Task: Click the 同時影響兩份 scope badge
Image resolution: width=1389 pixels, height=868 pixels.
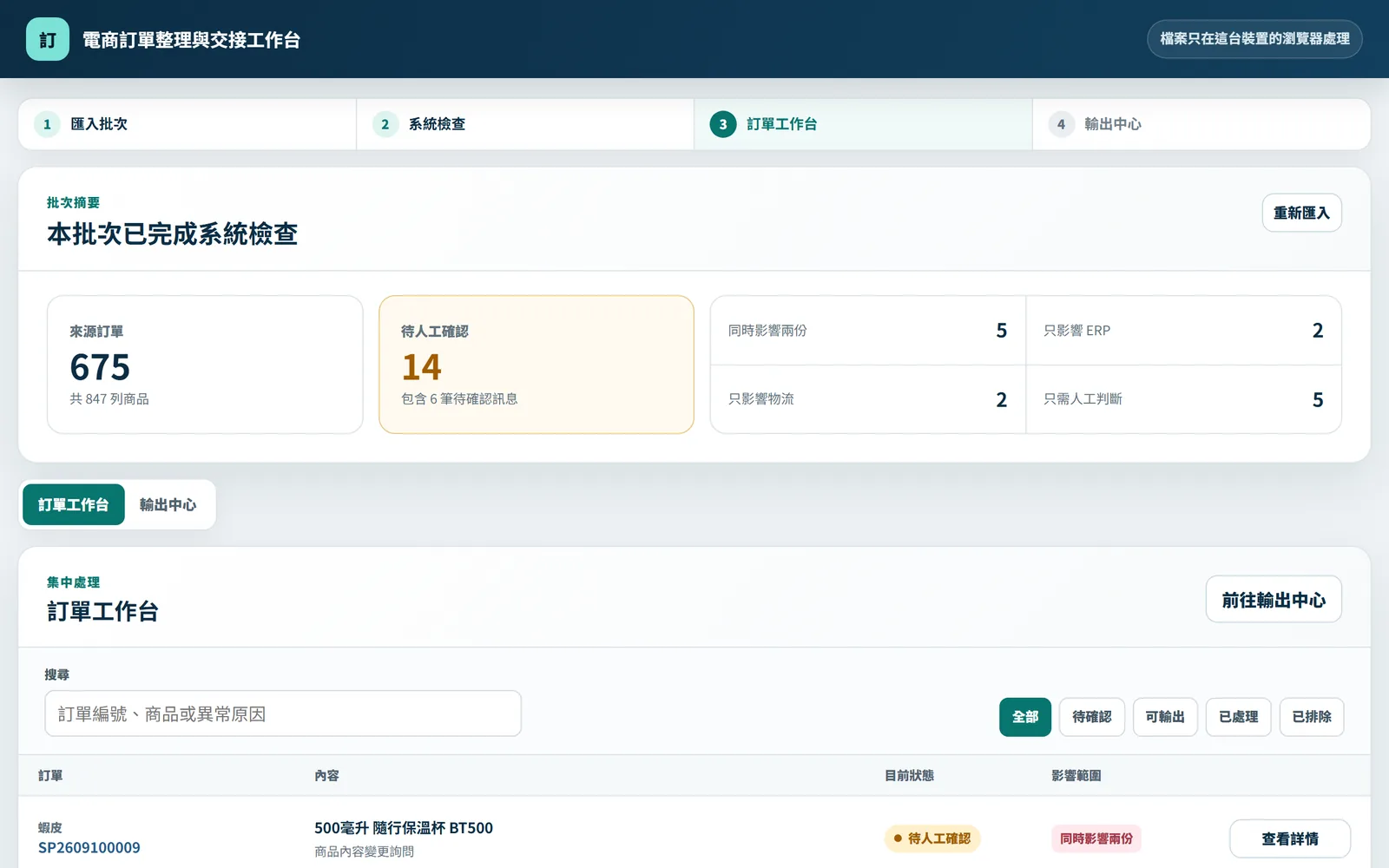Action: 1096,838
